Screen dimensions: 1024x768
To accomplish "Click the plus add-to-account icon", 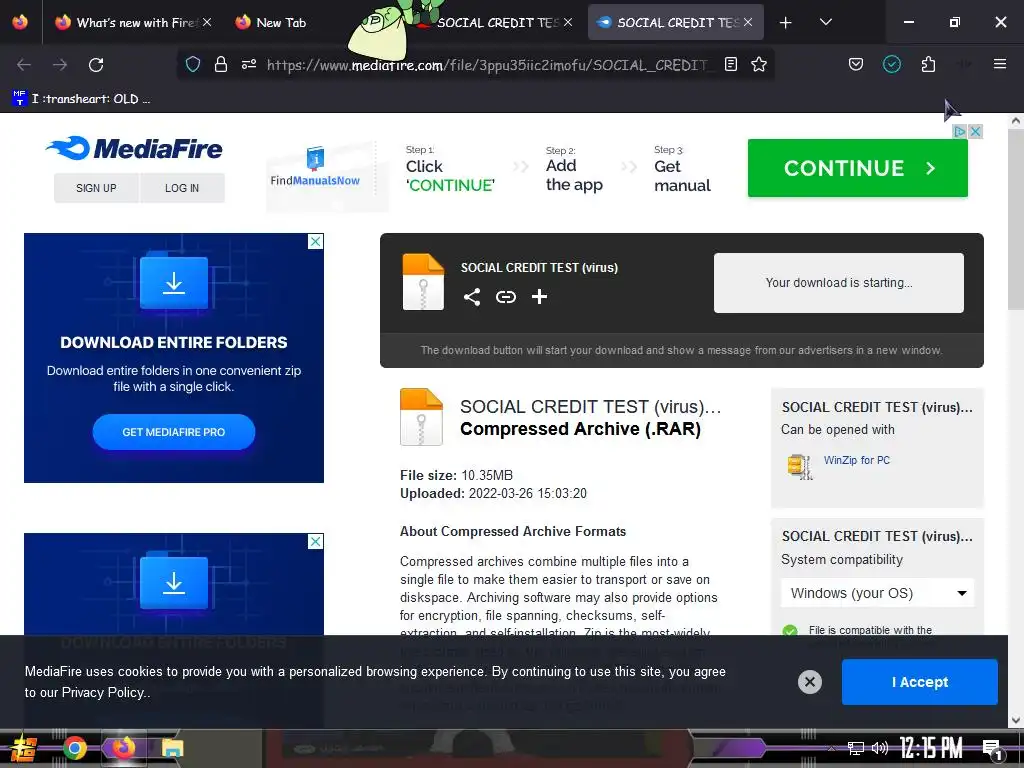I will (539, 297).
